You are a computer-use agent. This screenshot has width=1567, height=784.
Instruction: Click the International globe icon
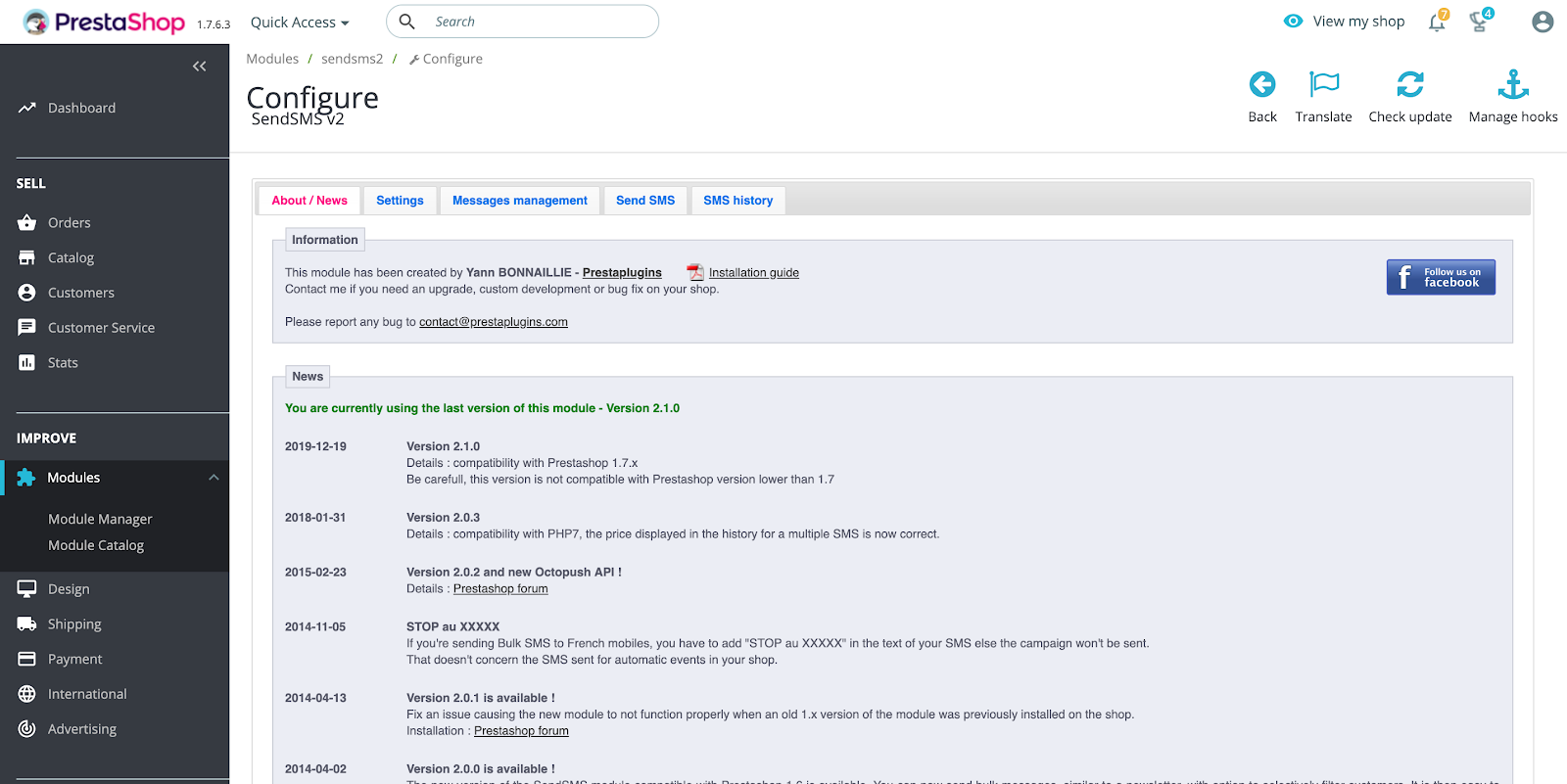26,694
